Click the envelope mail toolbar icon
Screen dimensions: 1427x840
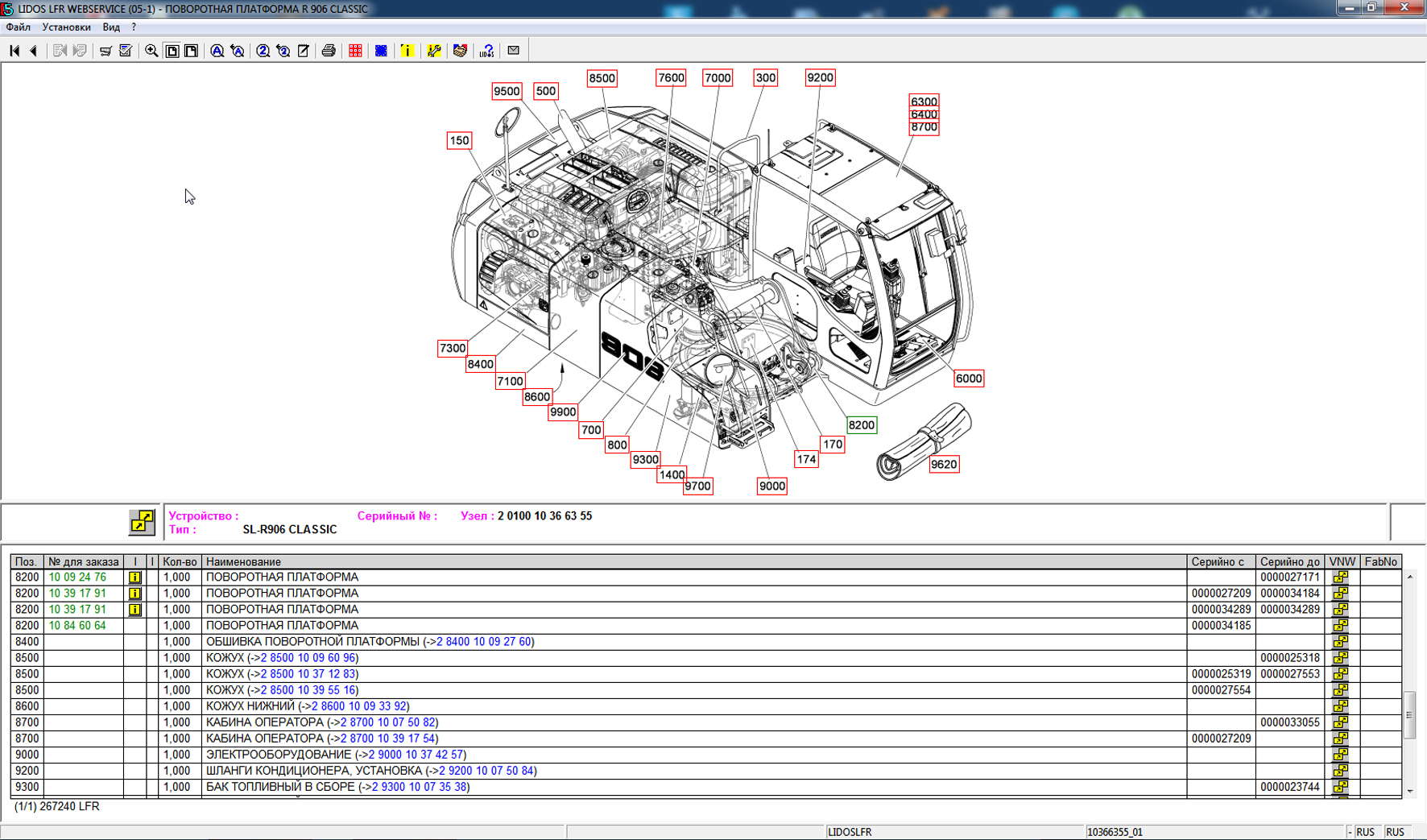pos(513,51)
